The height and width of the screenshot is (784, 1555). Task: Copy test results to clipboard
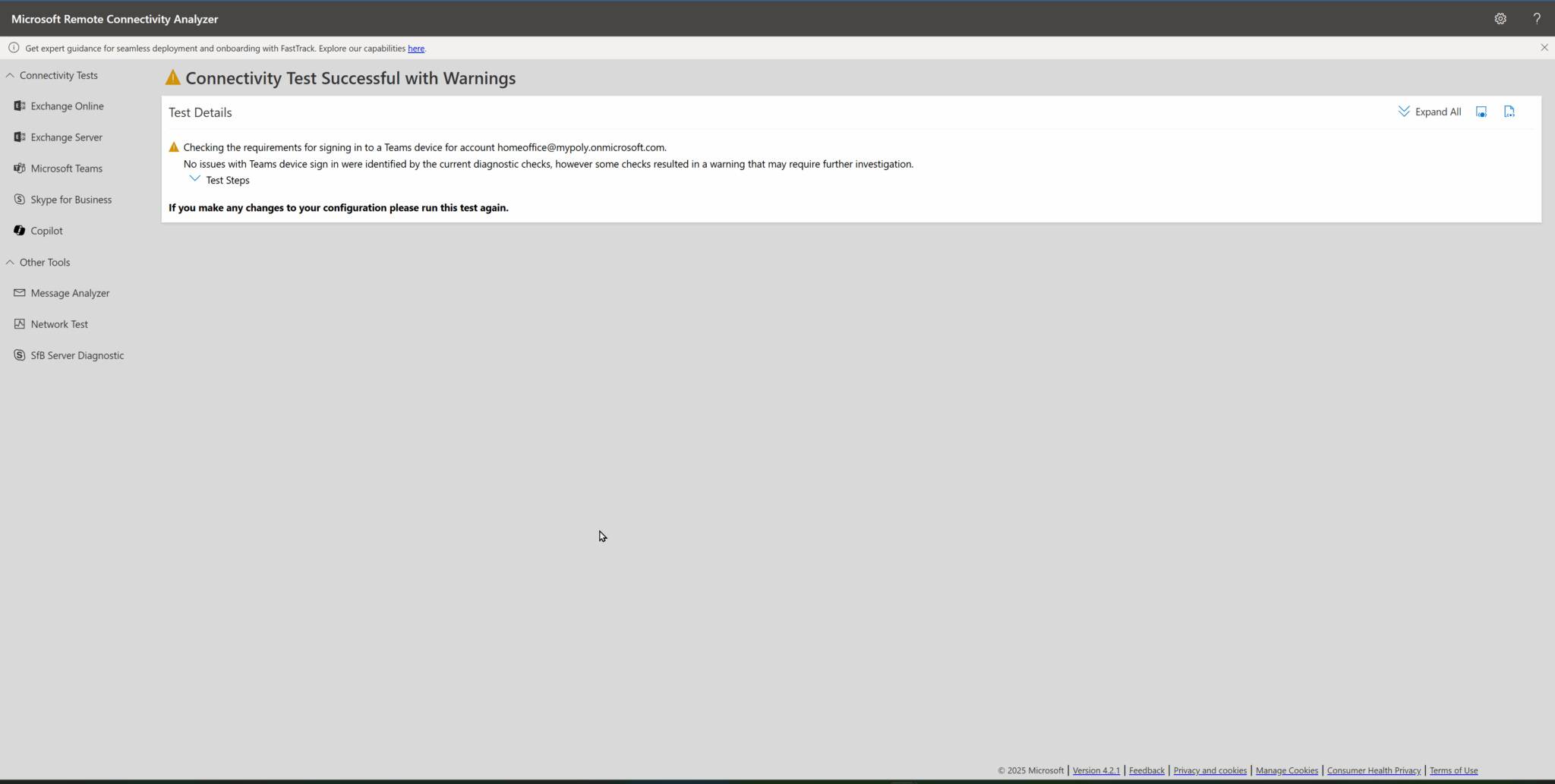tap(1481, 111)
